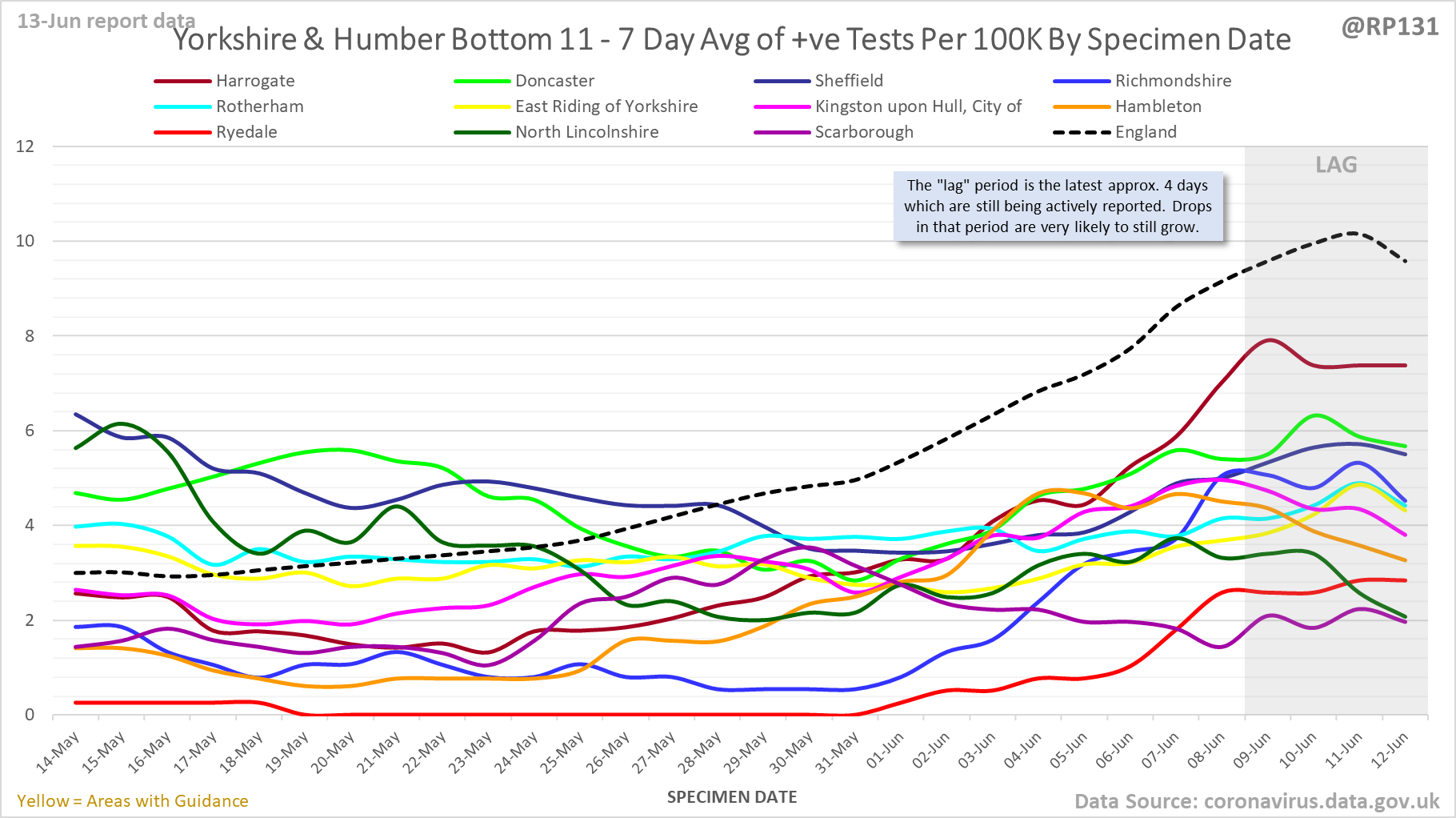Click the chart title text

pyautogui.click(x=732, y=39)
